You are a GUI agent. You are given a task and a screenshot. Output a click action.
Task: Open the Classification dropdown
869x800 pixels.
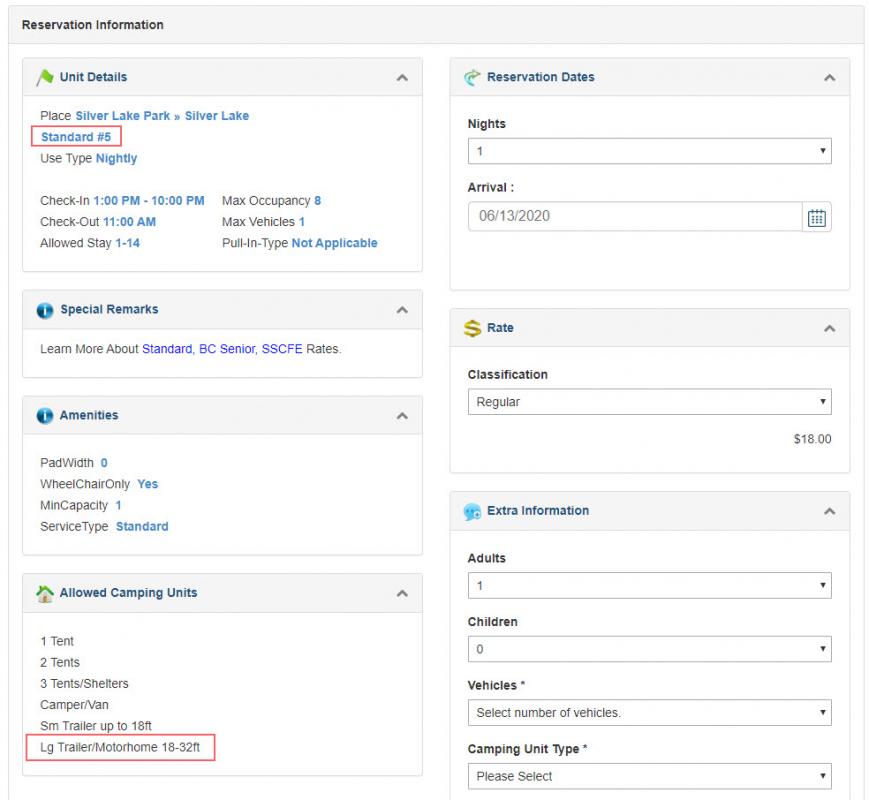[x=650, y=402]
